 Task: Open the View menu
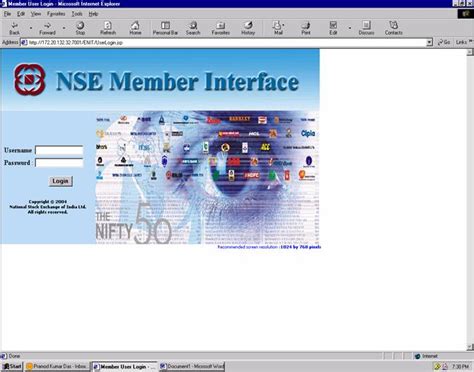[36, 14]
